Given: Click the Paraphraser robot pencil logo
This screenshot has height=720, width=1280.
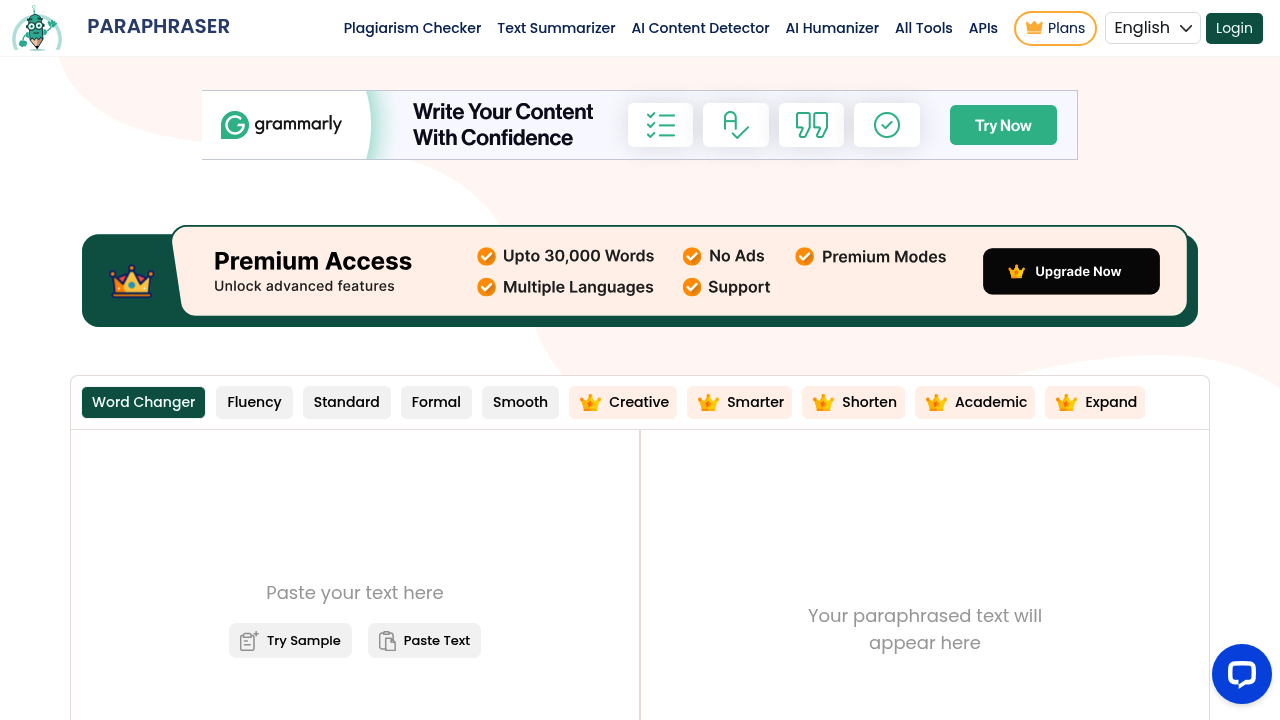Looking at the screenshot, I should 37,28.
